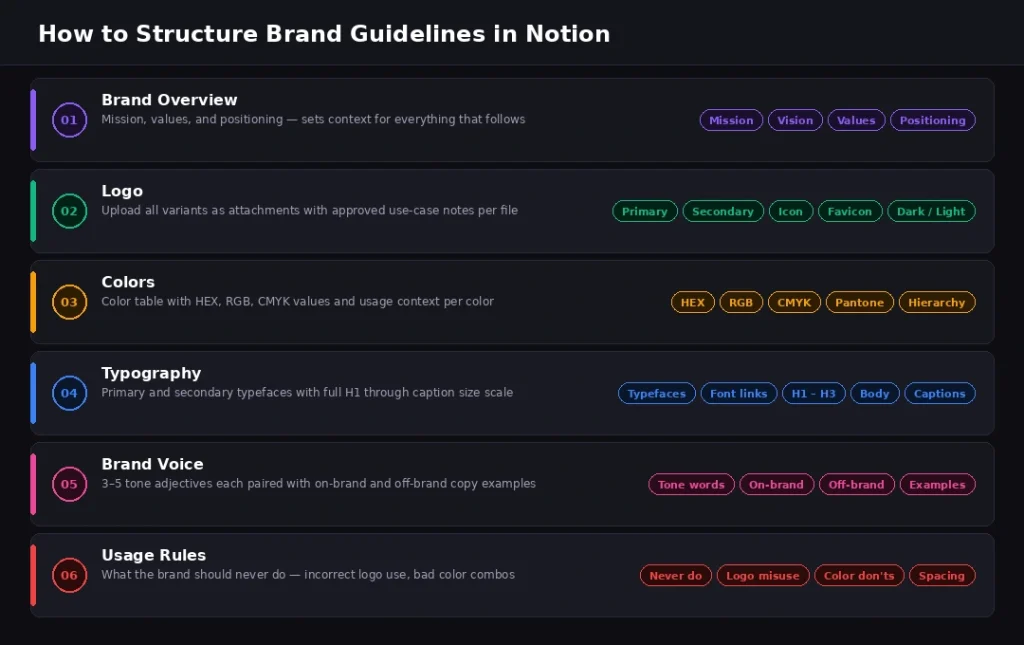Click the Never do tag

pos(675,576)
